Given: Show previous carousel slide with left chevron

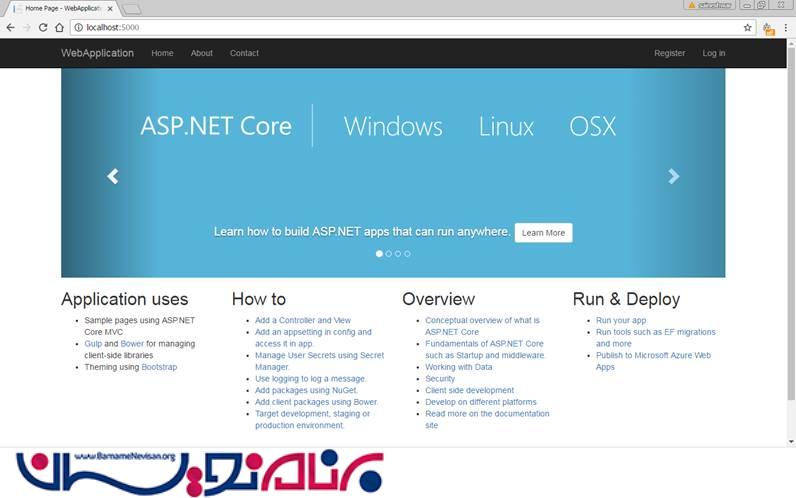Looking at the screenshot, I should [x=113, y=176].
